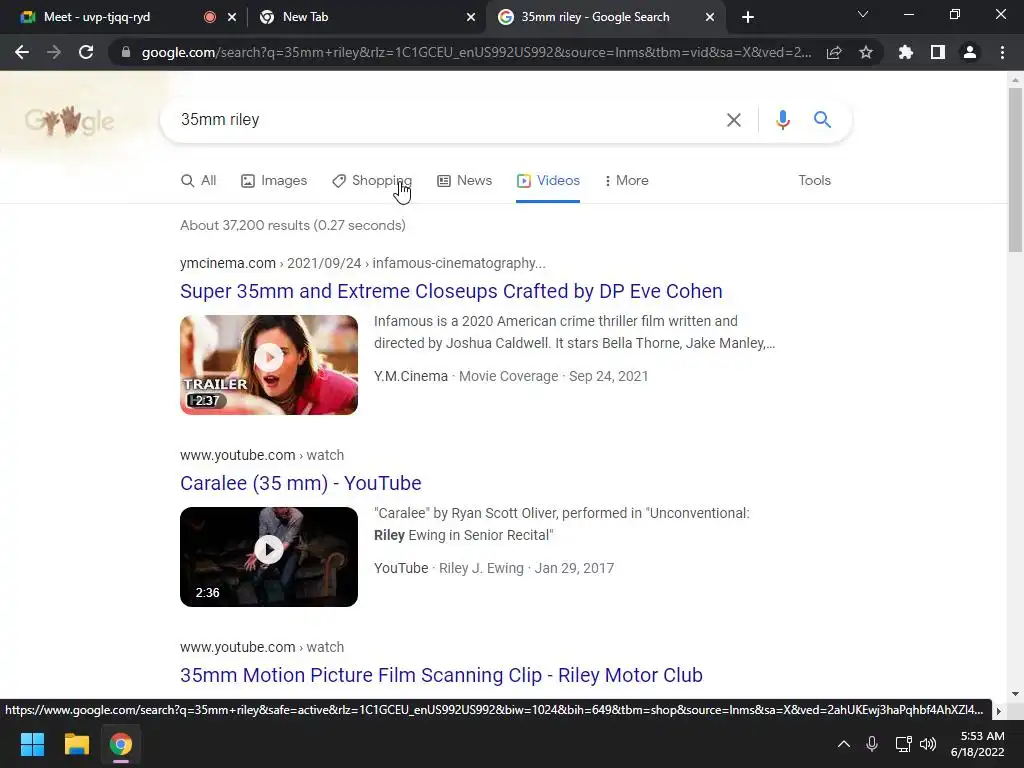
Task: Click into the search box containing 35mm riley
Action: [444, 120]
